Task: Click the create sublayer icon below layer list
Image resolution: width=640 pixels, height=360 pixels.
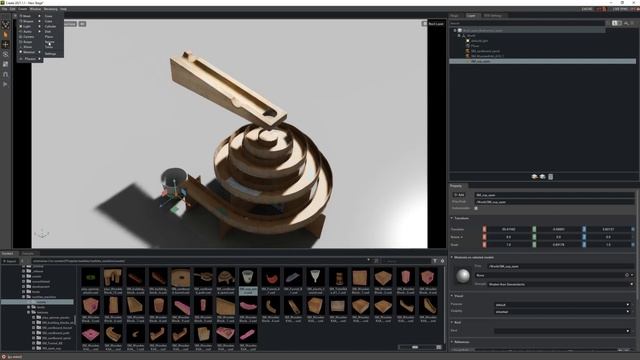Action: pyautogui.click(x=542, y=177)
